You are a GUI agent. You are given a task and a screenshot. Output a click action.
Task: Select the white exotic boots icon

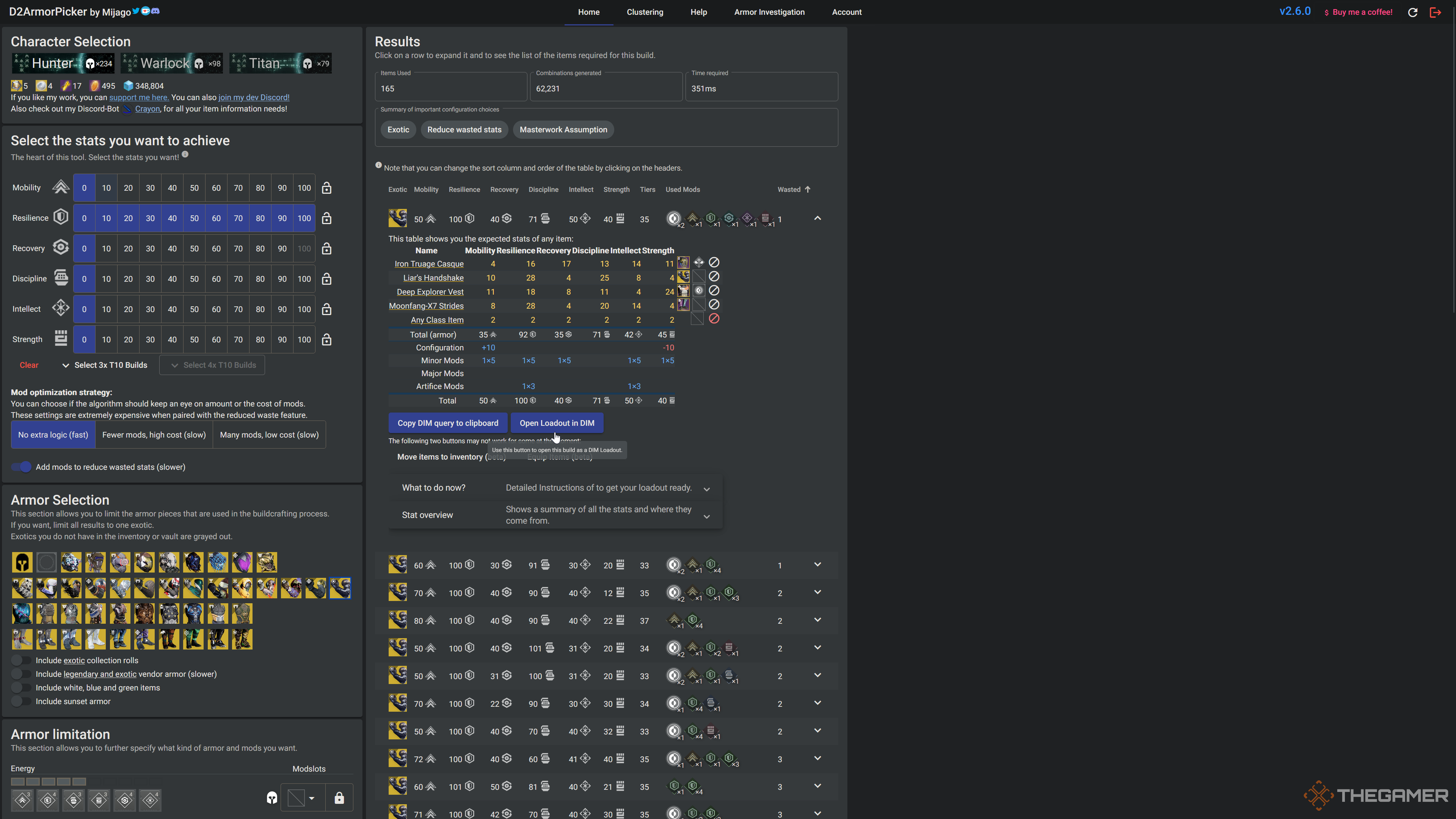(x=96, y=639)
